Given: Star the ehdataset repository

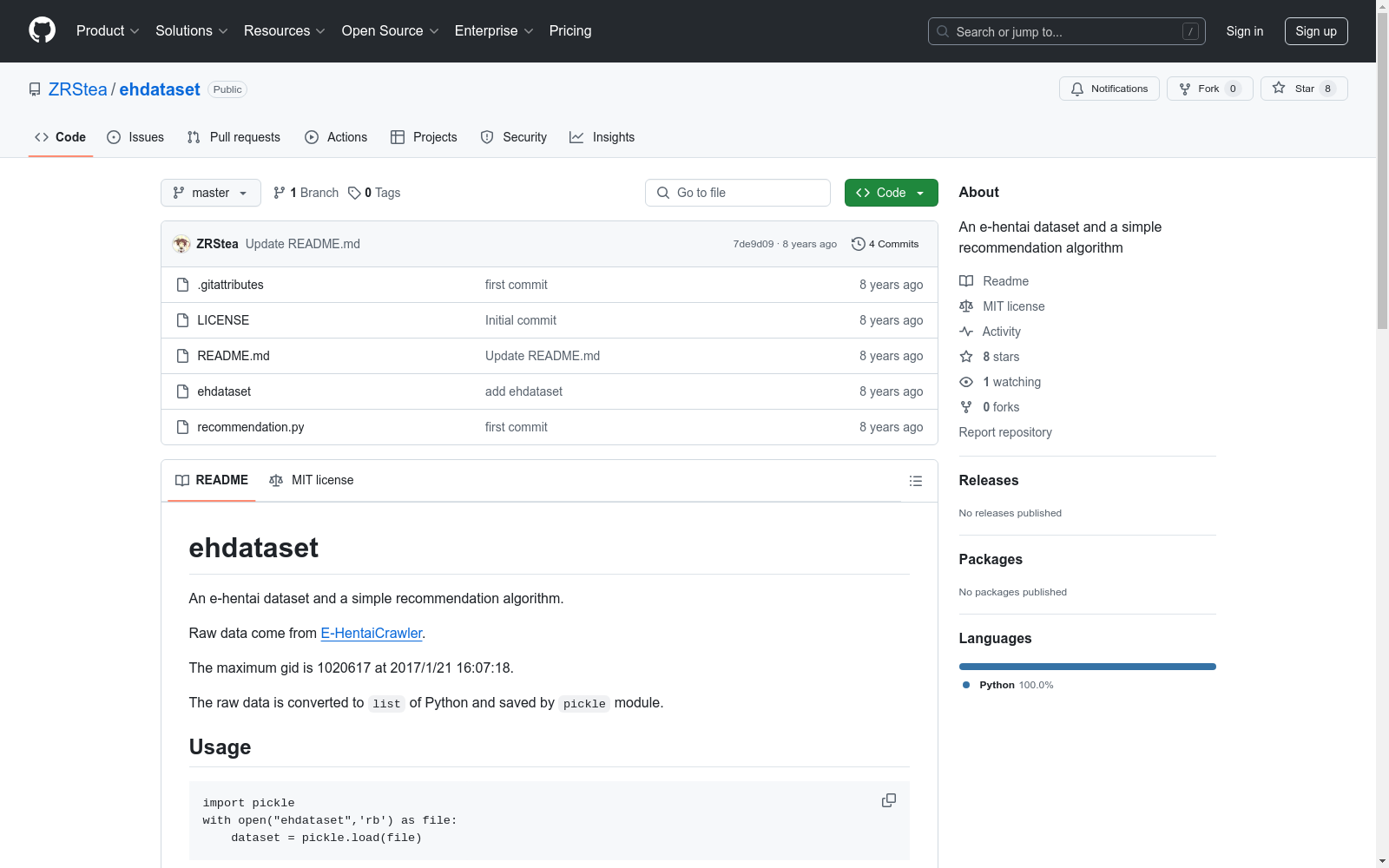Looking at the screenshot, I should [x=1304, y=89].
